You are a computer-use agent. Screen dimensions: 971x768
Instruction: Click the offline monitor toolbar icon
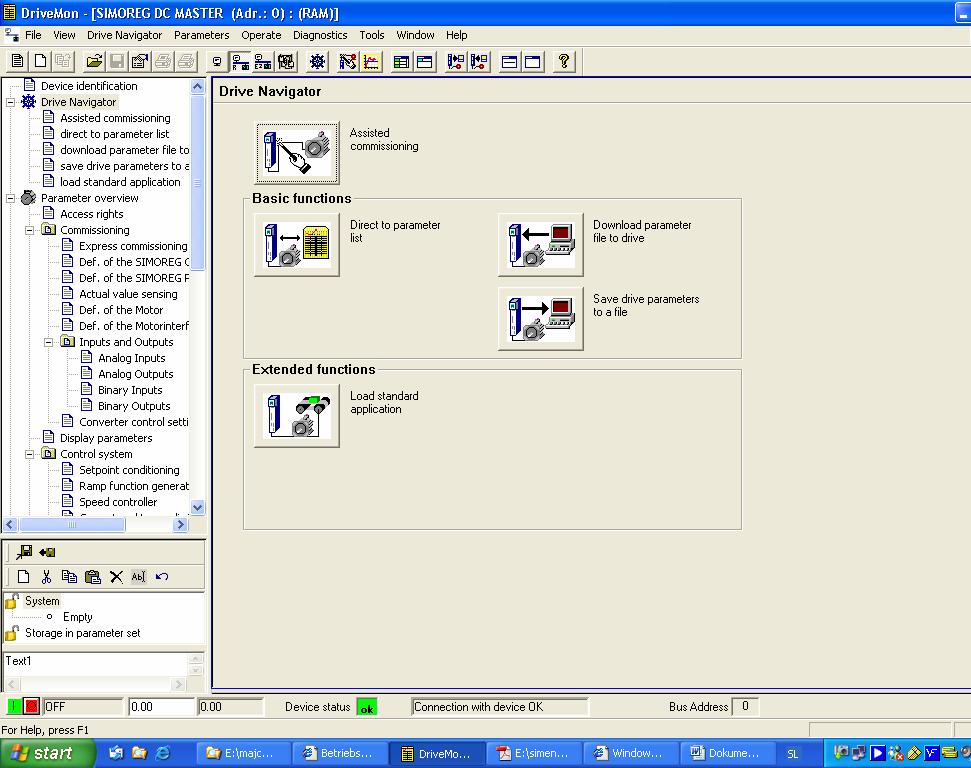click(x=217, y=61)
